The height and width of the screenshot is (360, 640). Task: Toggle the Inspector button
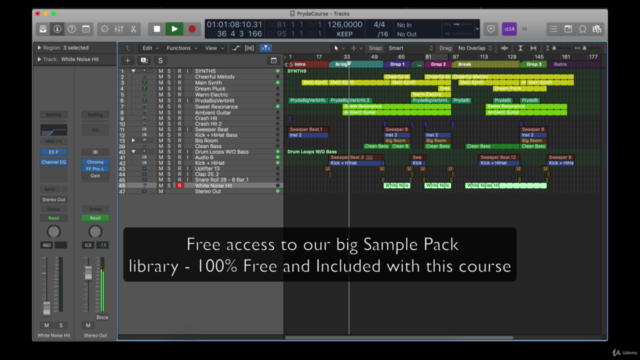click(x=57, y=29)
